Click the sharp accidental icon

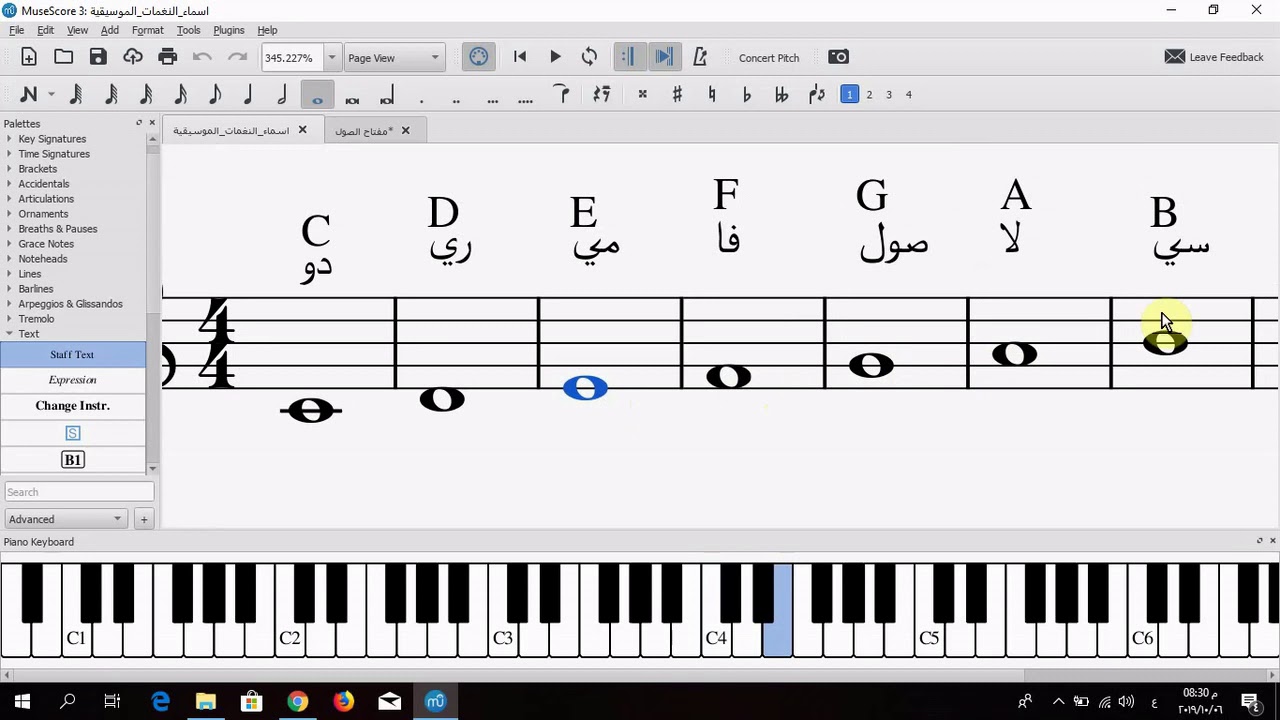click(x=677, y=95)
